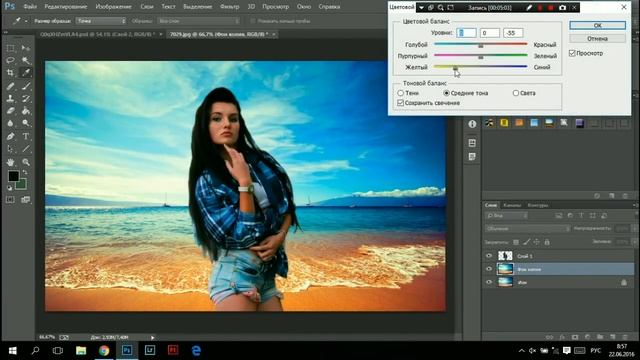The height and width of the screenshot is (360, 640).
Task: Select the Clone Stamp tool
Action: coord(10,98)
